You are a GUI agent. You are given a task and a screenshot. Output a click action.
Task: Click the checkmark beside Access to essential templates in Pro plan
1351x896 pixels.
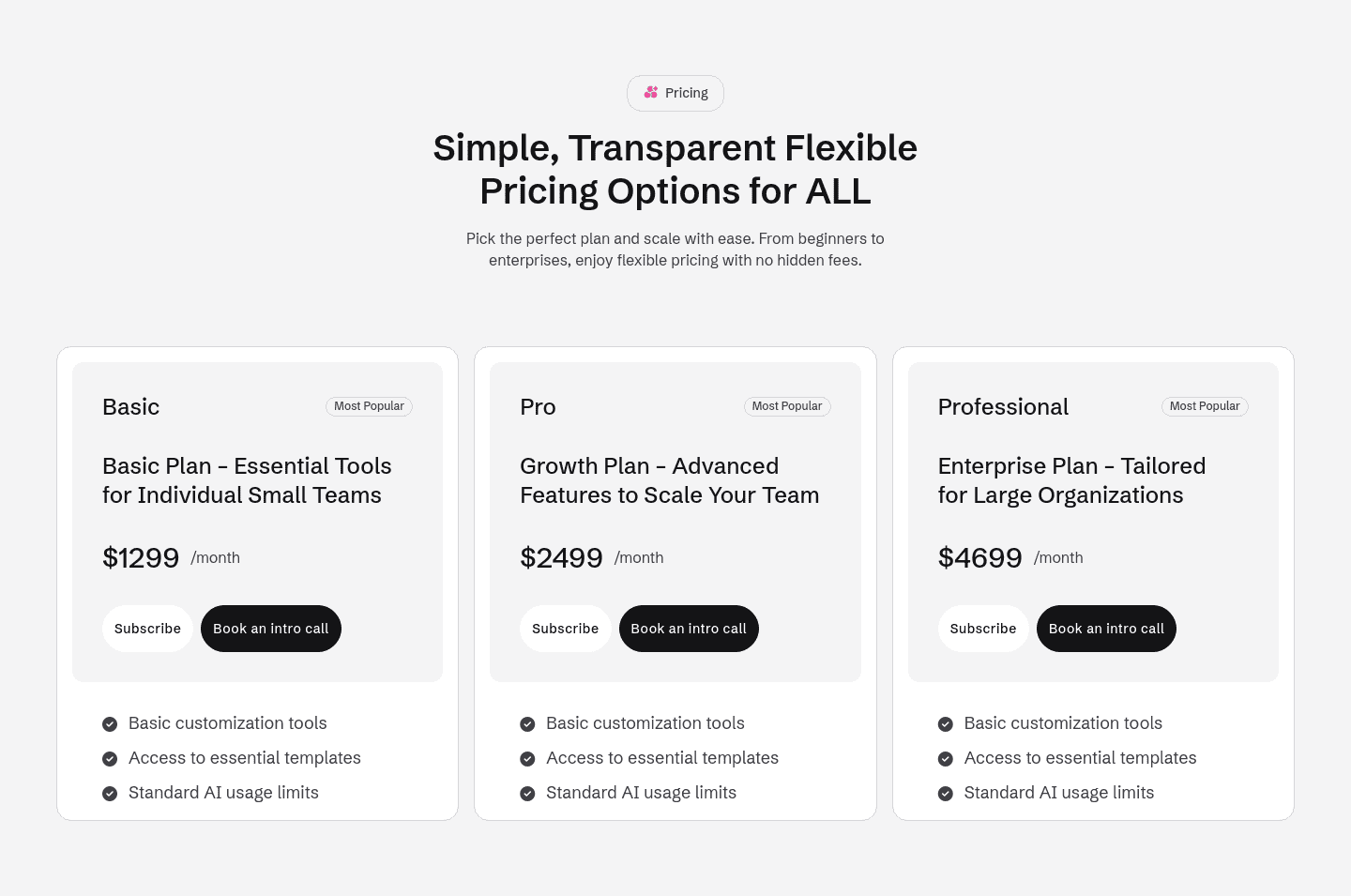click(x=527, y=758)
